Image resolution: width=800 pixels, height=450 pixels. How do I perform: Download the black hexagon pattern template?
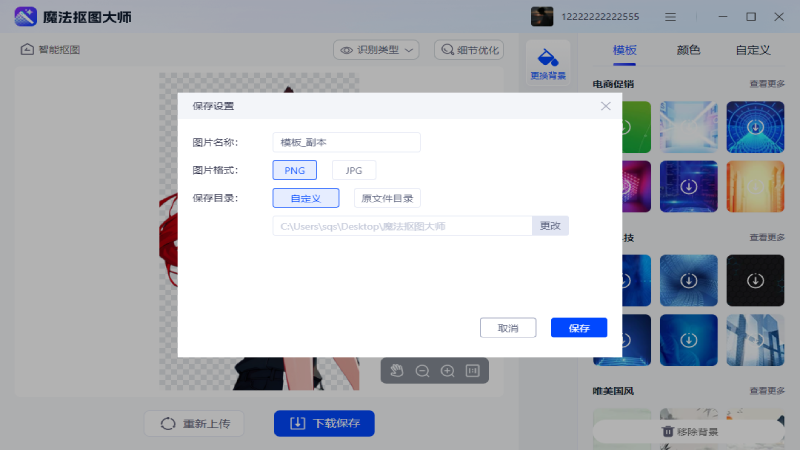click(755, 281)
